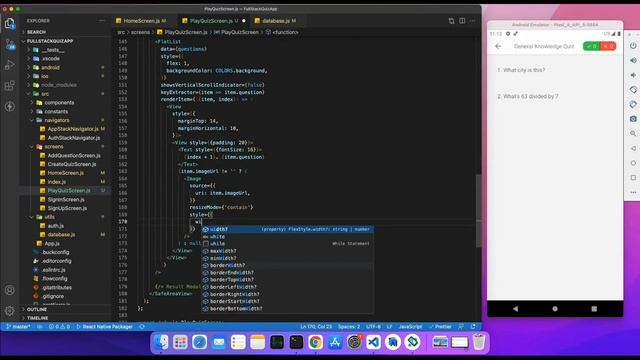Collapse the screens folder

click(66, 147)
